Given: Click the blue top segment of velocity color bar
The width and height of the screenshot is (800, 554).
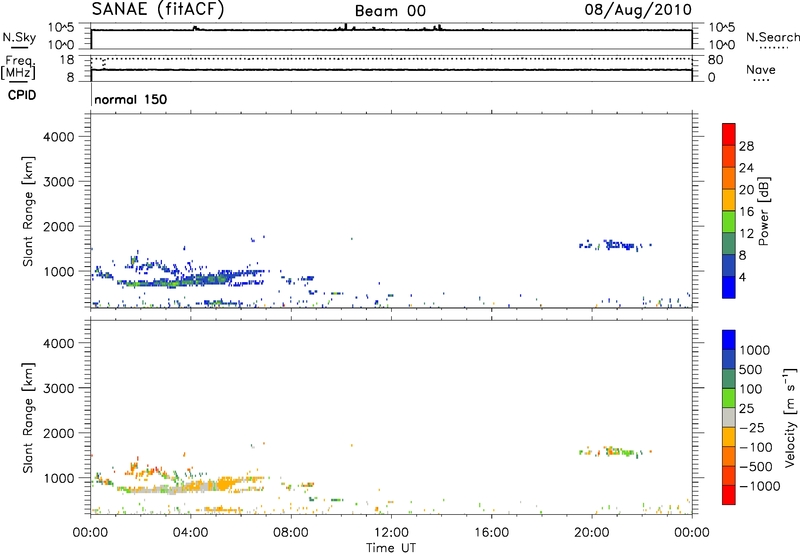Looking at the screenshot, I should coord(729,340).
